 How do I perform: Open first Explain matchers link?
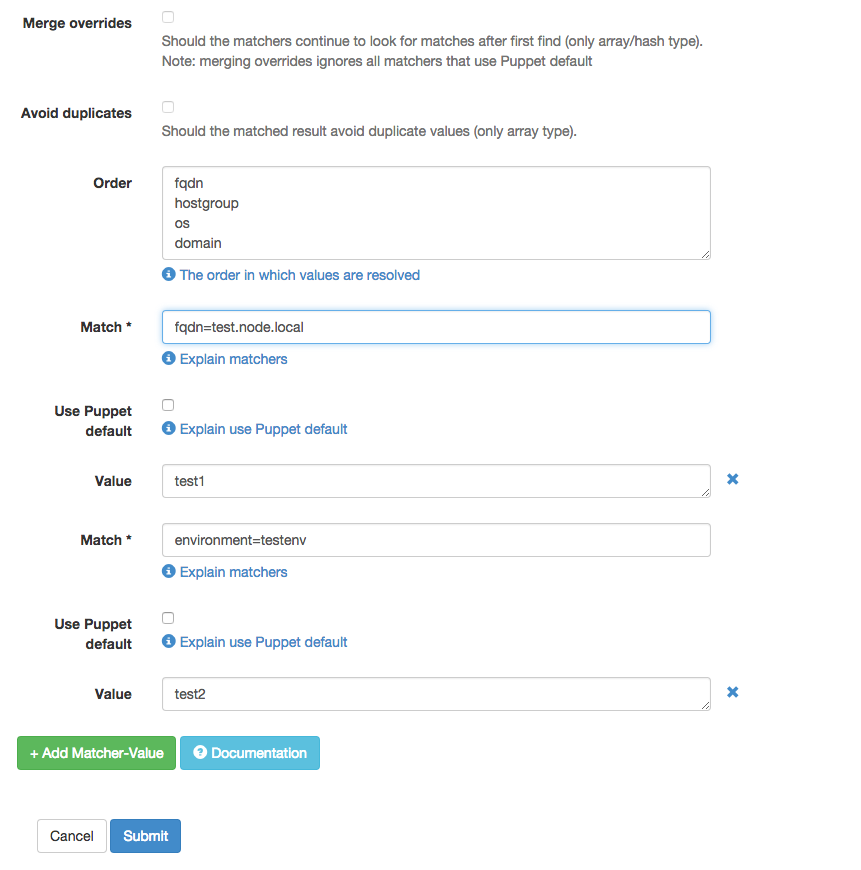coord(234,360)
